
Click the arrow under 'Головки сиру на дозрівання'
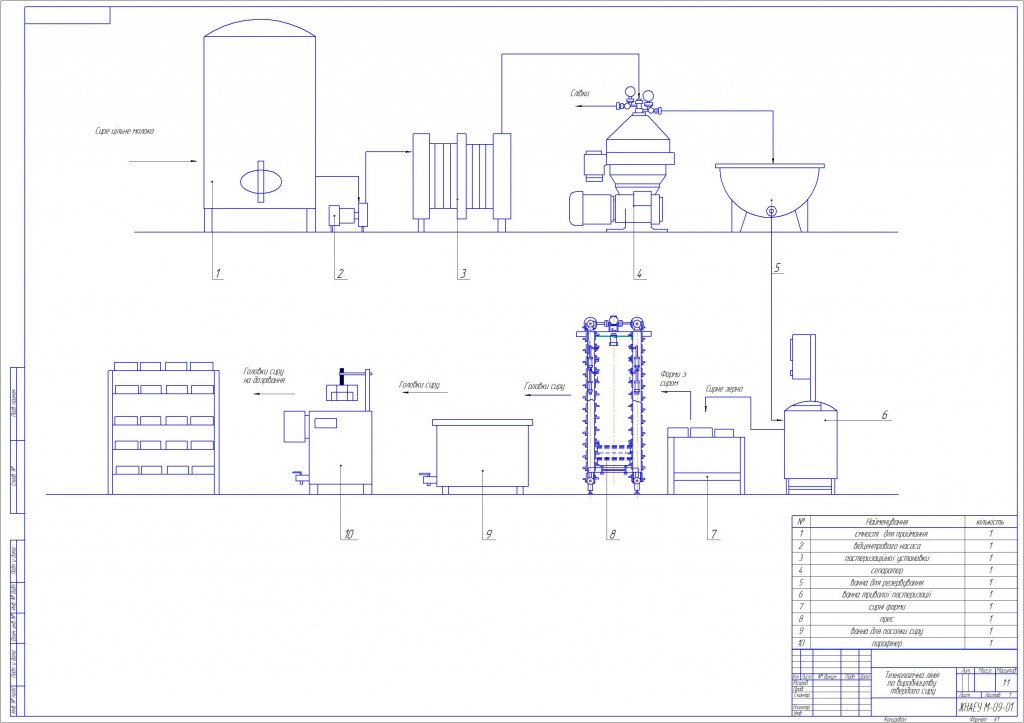pyautogui.click(x=274, y=394)
